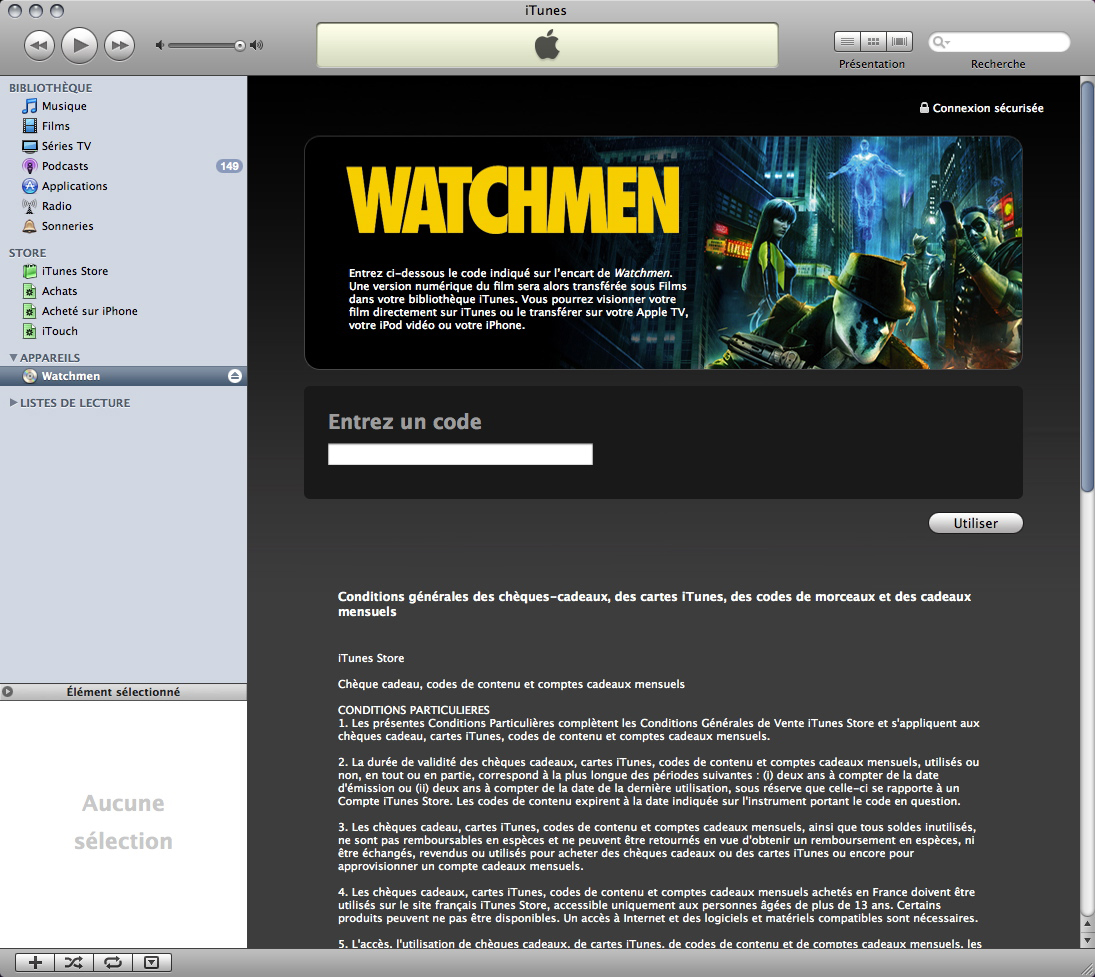
Task: Click the Apple logo status display
Action: click(548, 45)
